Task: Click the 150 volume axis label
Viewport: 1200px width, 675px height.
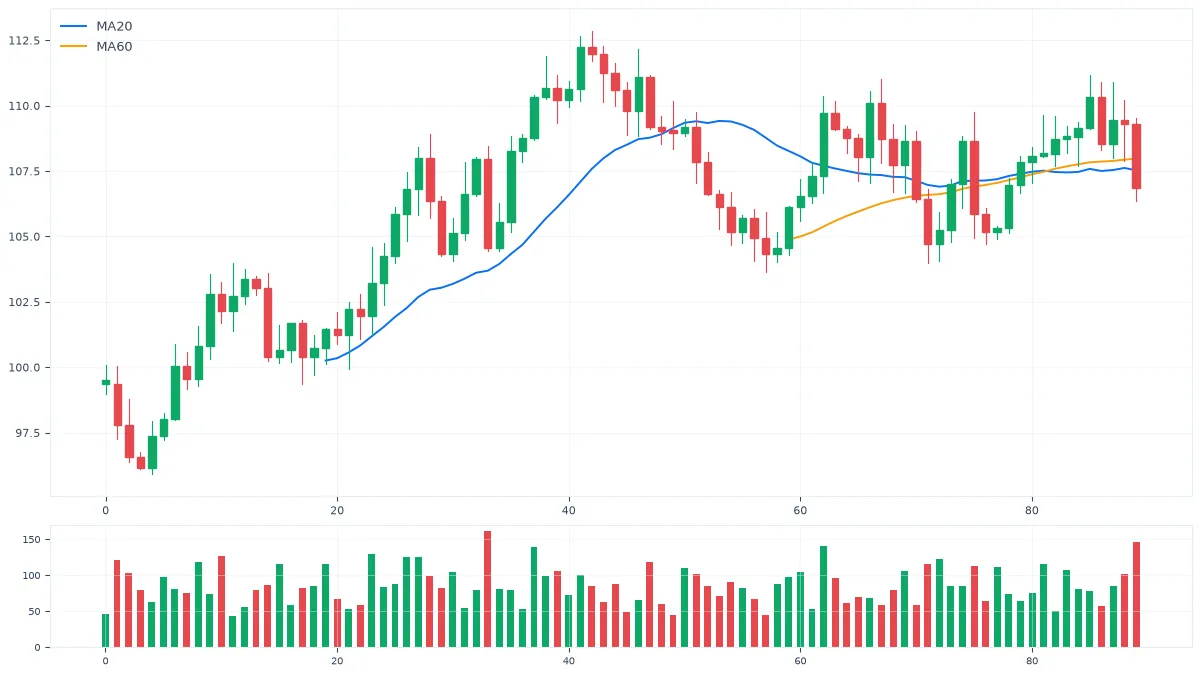Action: (31, 540)
